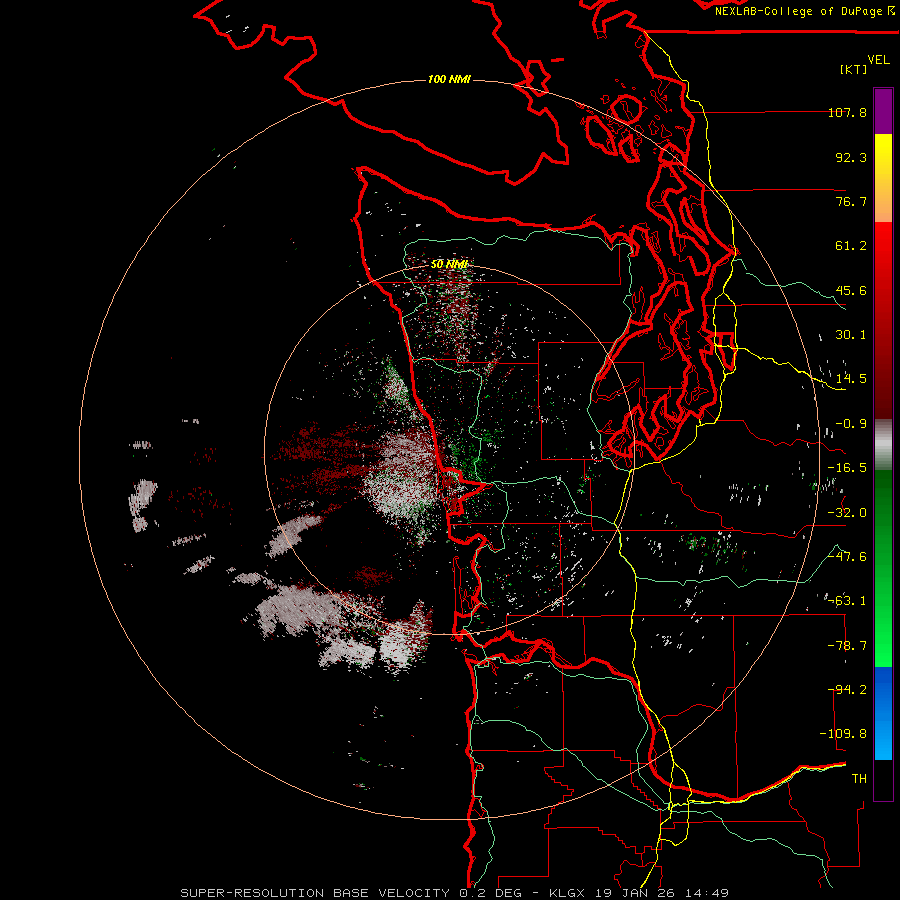Pick the blue segment of velocity color bar

point(883,713)
